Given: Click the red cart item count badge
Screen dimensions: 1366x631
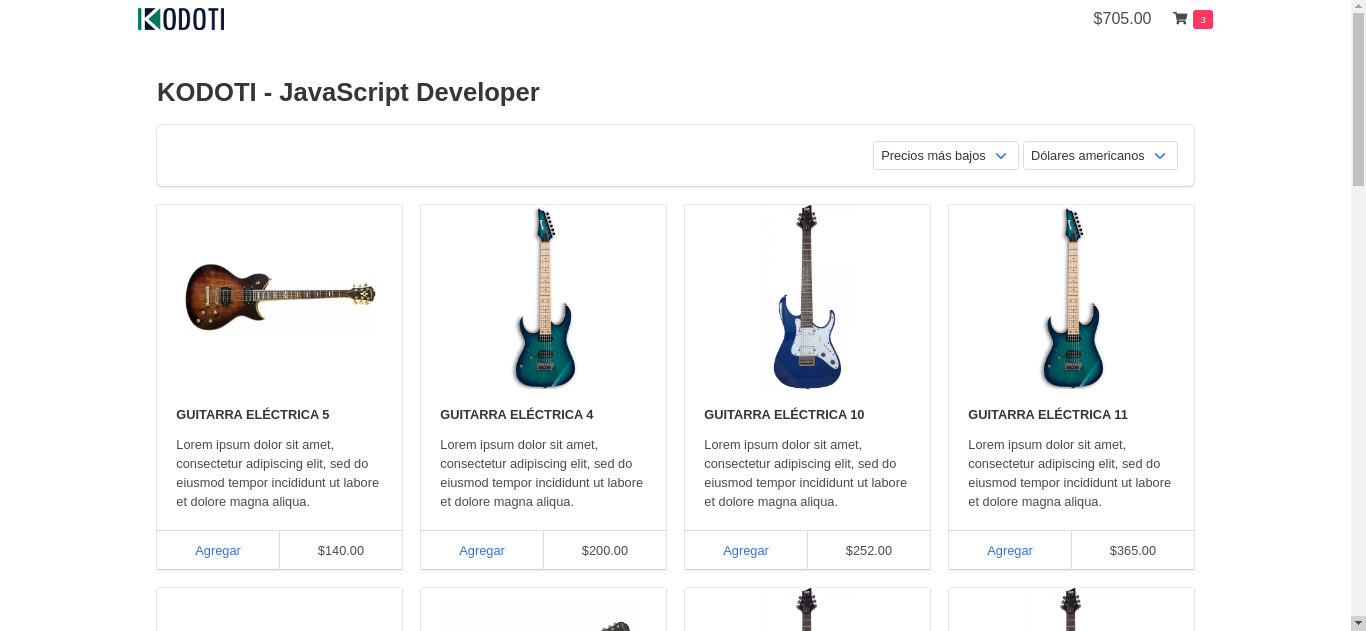Looking at the screenshot, I should [x=1205, y=19].
